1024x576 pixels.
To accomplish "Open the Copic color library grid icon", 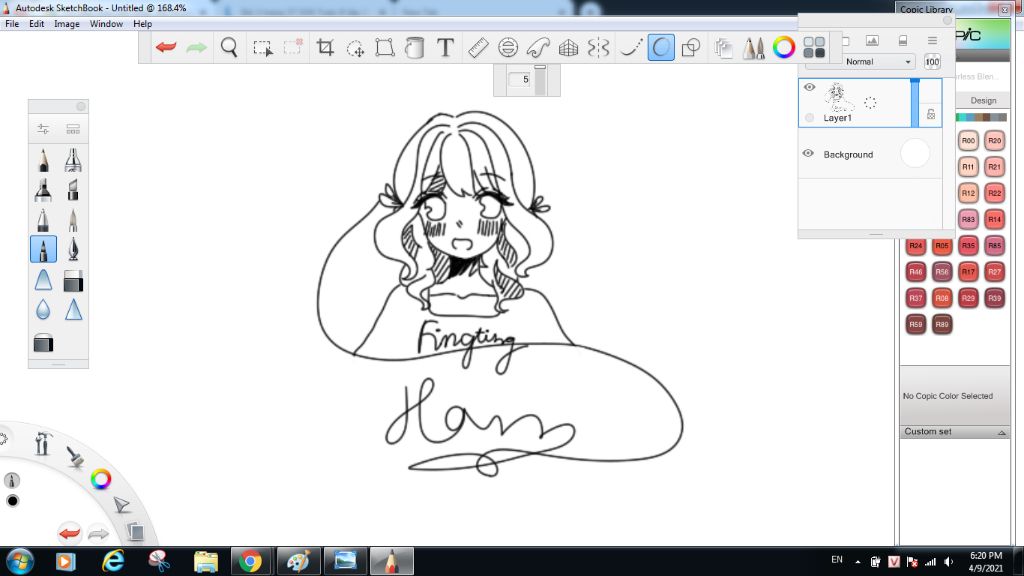I will pyautogui.click(x=814, y=47).
